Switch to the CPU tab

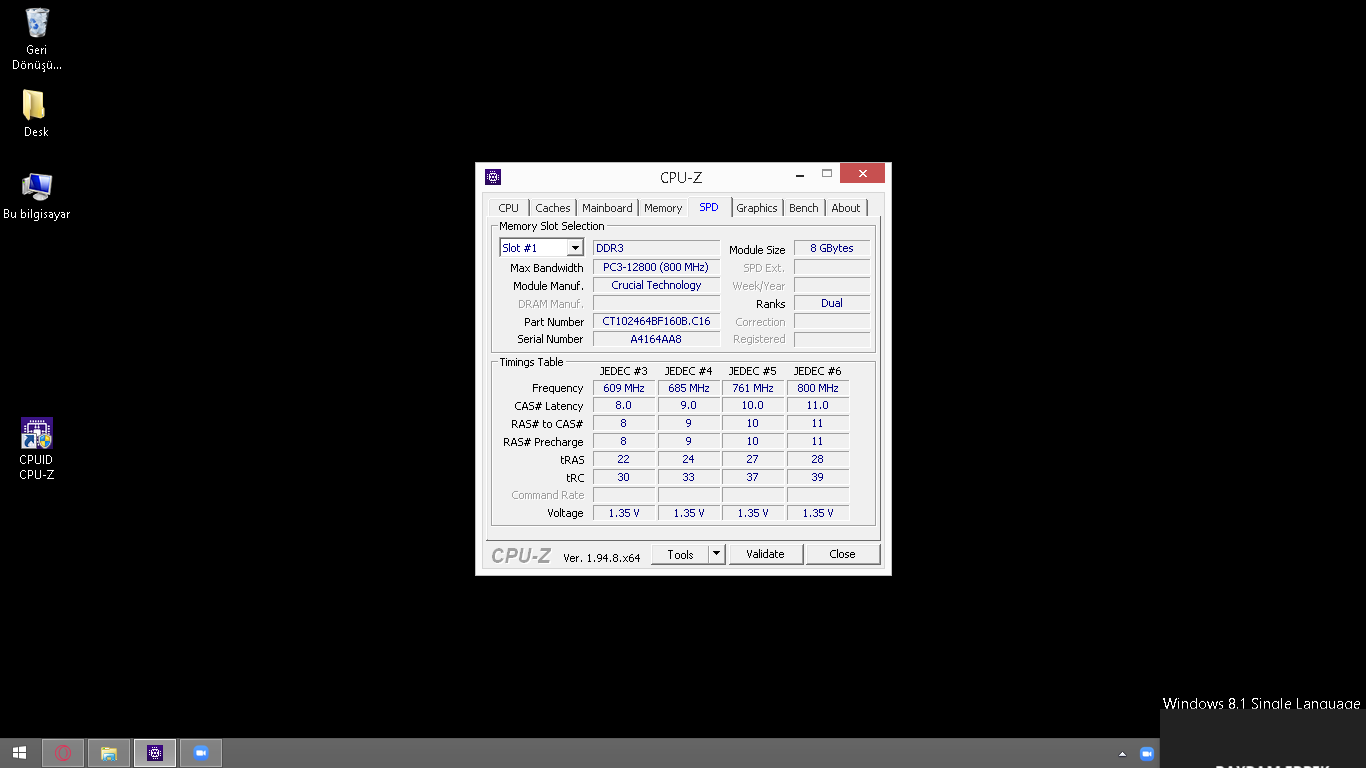pyautogui.click(x=509, y=208)
